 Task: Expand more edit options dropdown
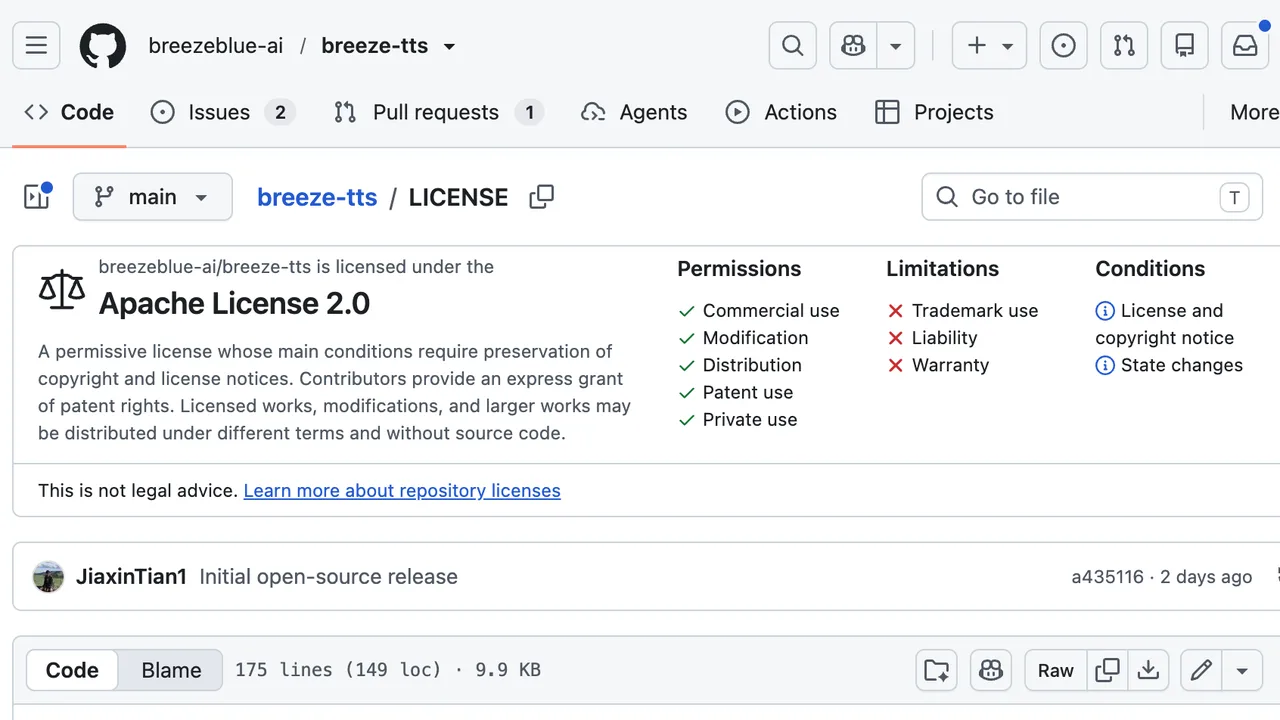pos(1242,670)
